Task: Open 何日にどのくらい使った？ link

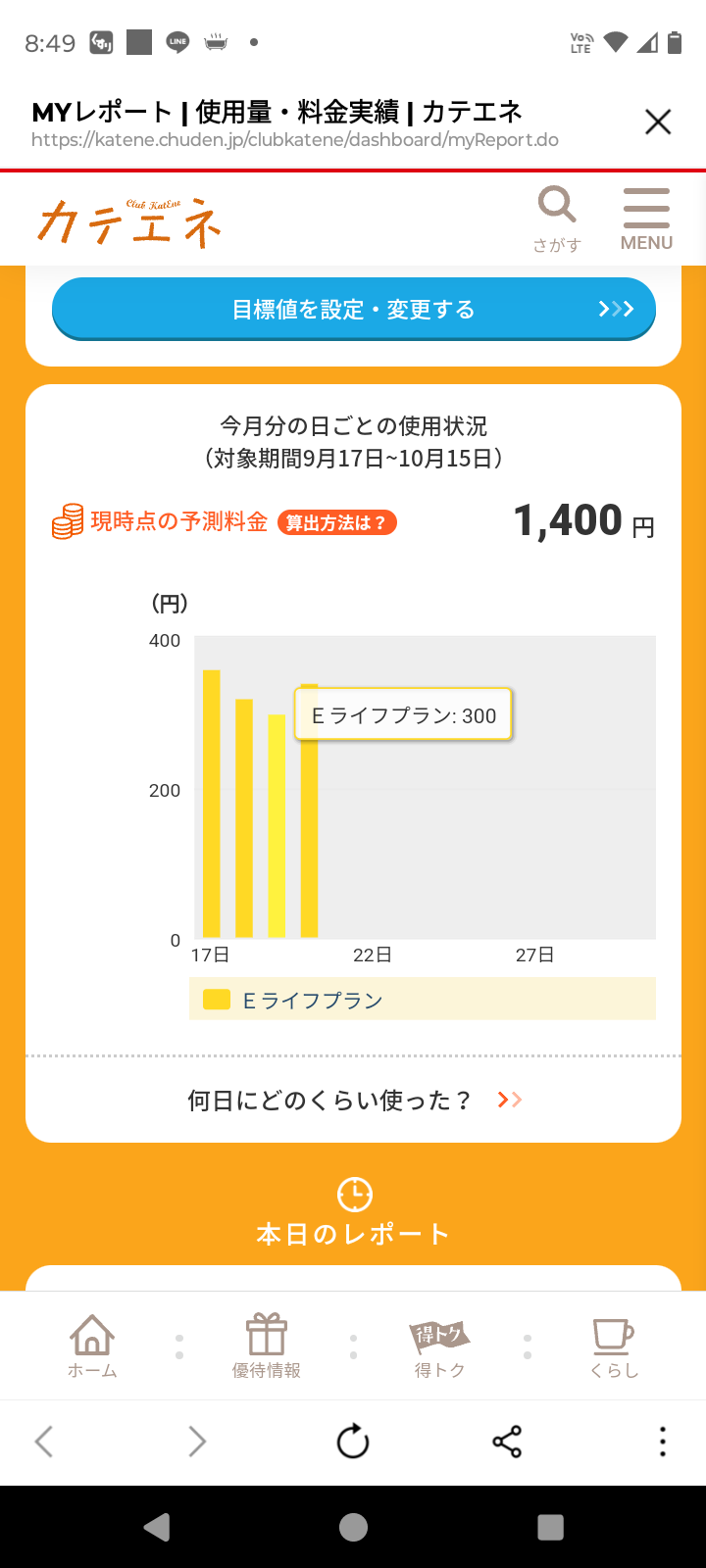Action: tap(353, 1100)
